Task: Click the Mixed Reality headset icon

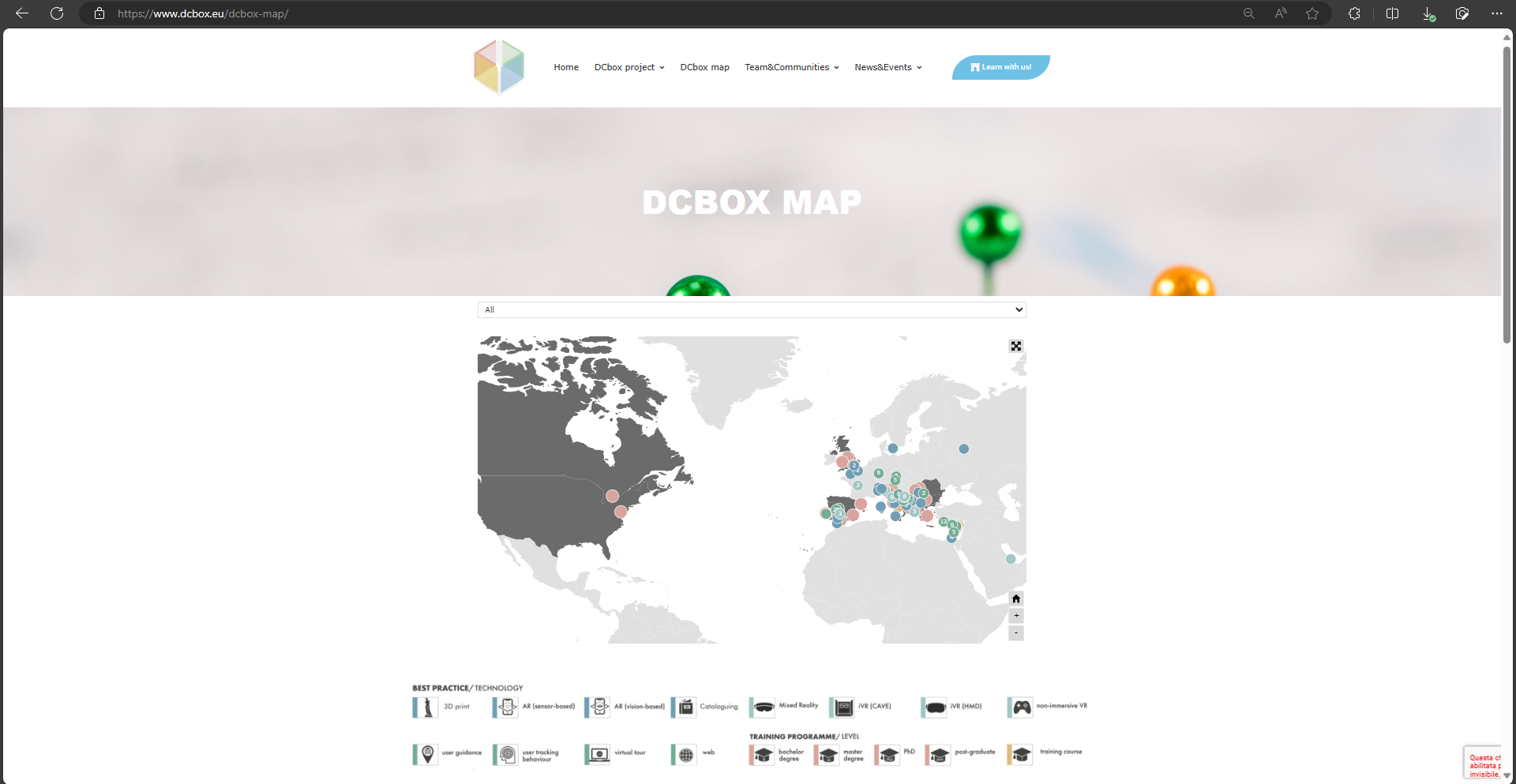Action: [763, 707]
